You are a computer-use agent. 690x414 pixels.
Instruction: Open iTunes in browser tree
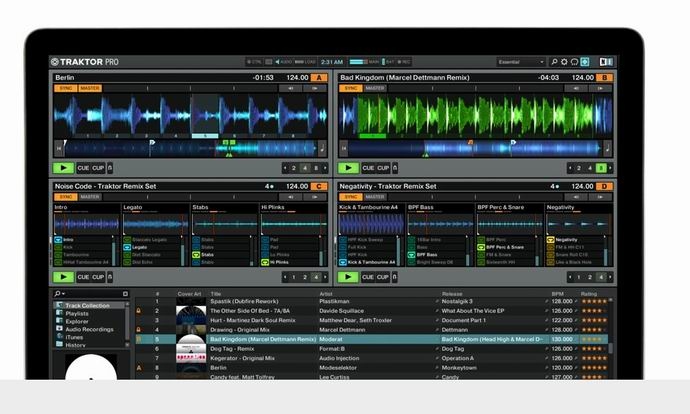[x=74, y=337]
